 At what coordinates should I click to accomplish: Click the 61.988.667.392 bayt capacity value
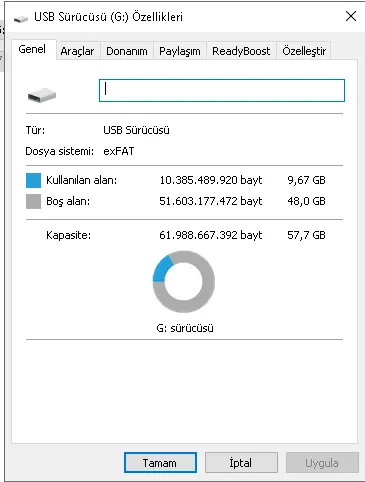(211, 235)
